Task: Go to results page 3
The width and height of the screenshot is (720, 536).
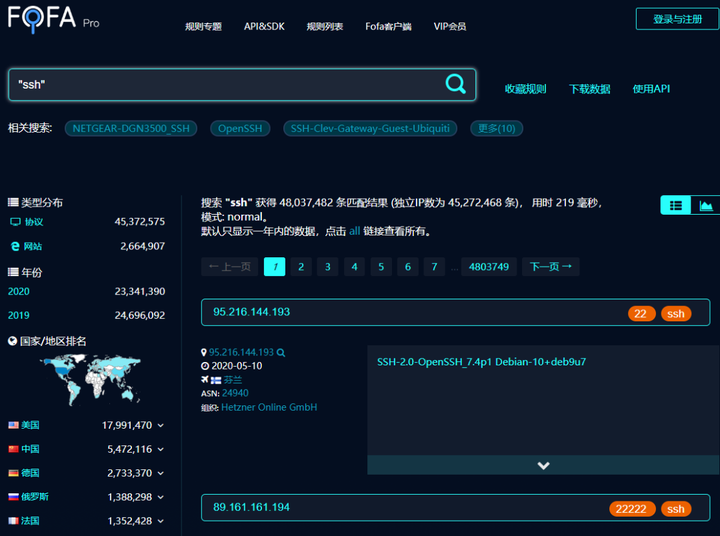Action: coord(328,267)
